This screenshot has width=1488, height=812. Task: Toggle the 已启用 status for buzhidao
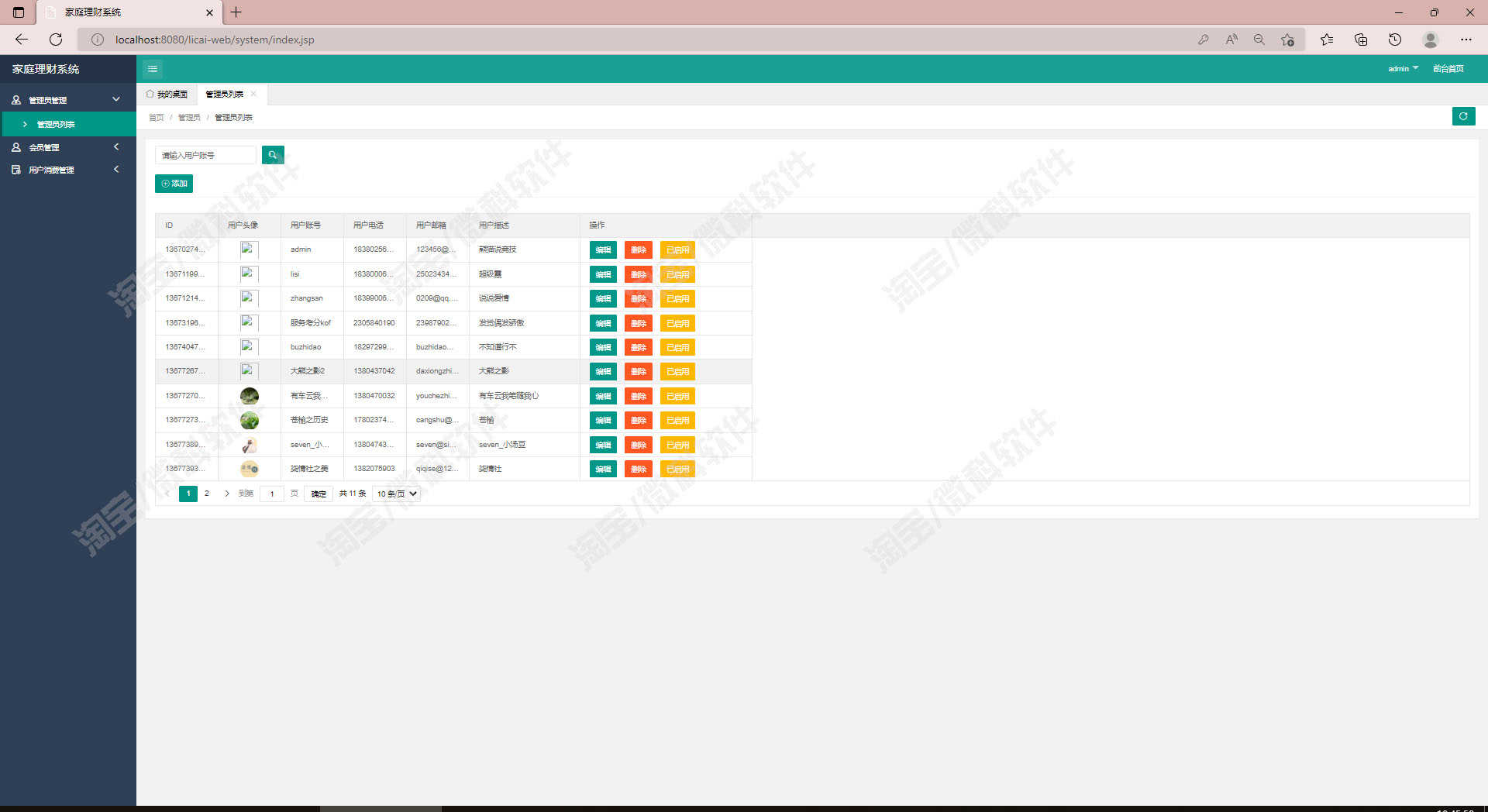pyautogui.click(x=677, y=347)
